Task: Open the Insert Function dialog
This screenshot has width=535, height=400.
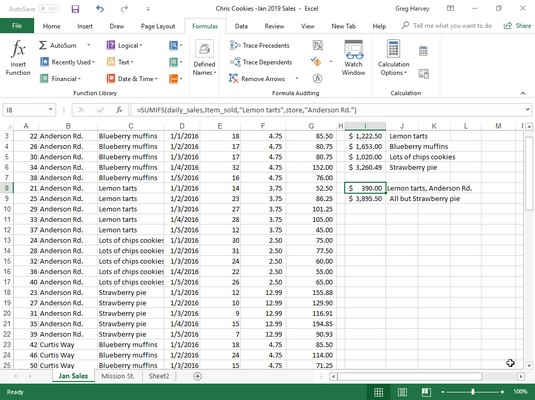Action: tap(18, 58)
